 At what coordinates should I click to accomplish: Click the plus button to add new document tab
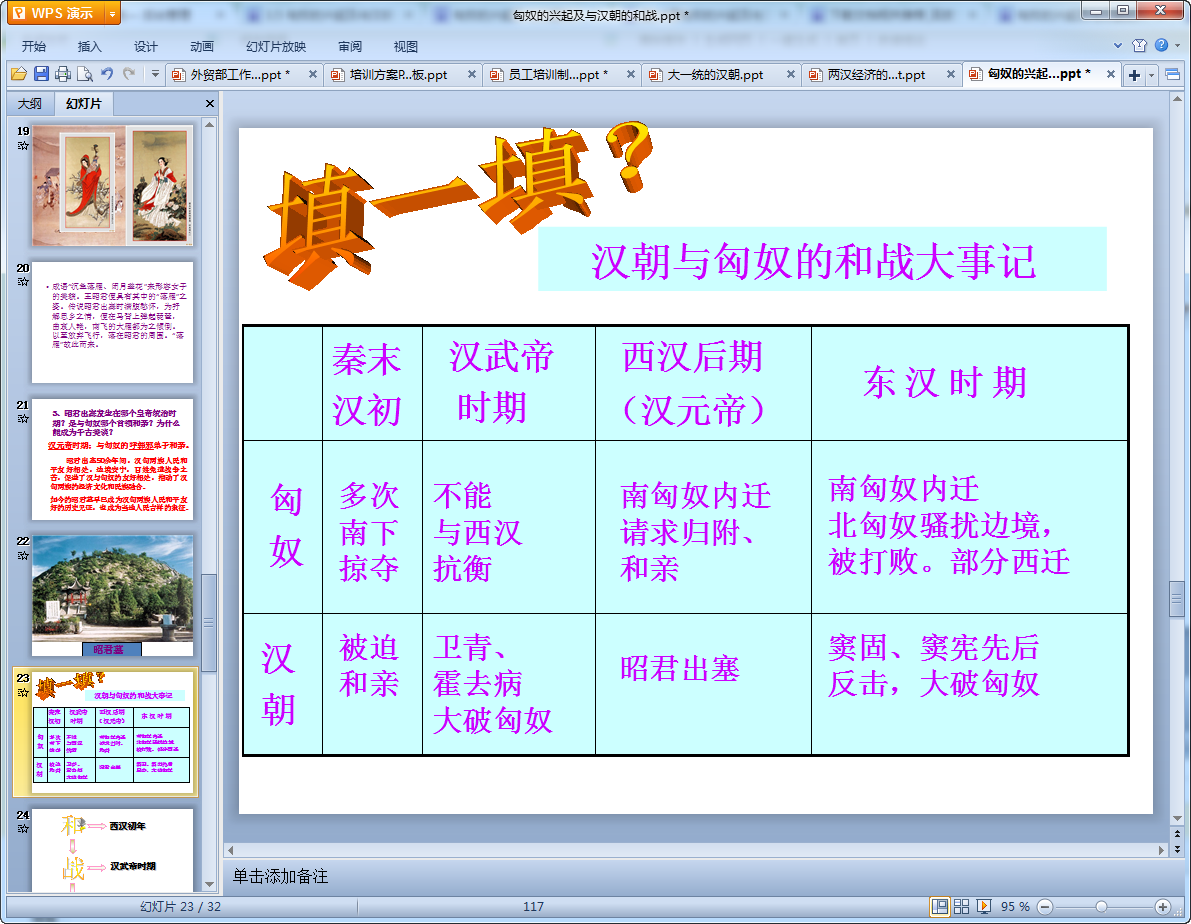tap(1134, 75)
